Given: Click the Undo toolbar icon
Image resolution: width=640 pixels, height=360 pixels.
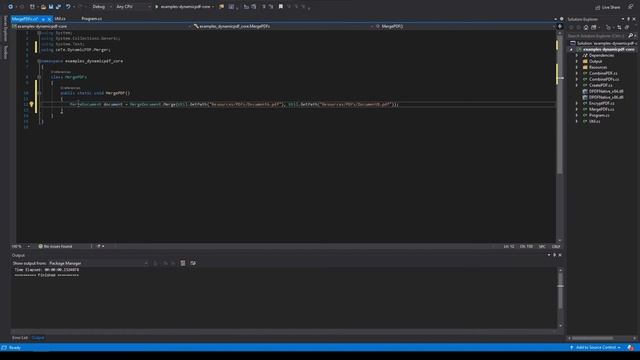Looking at the screenshot, I should click(68, 7).
